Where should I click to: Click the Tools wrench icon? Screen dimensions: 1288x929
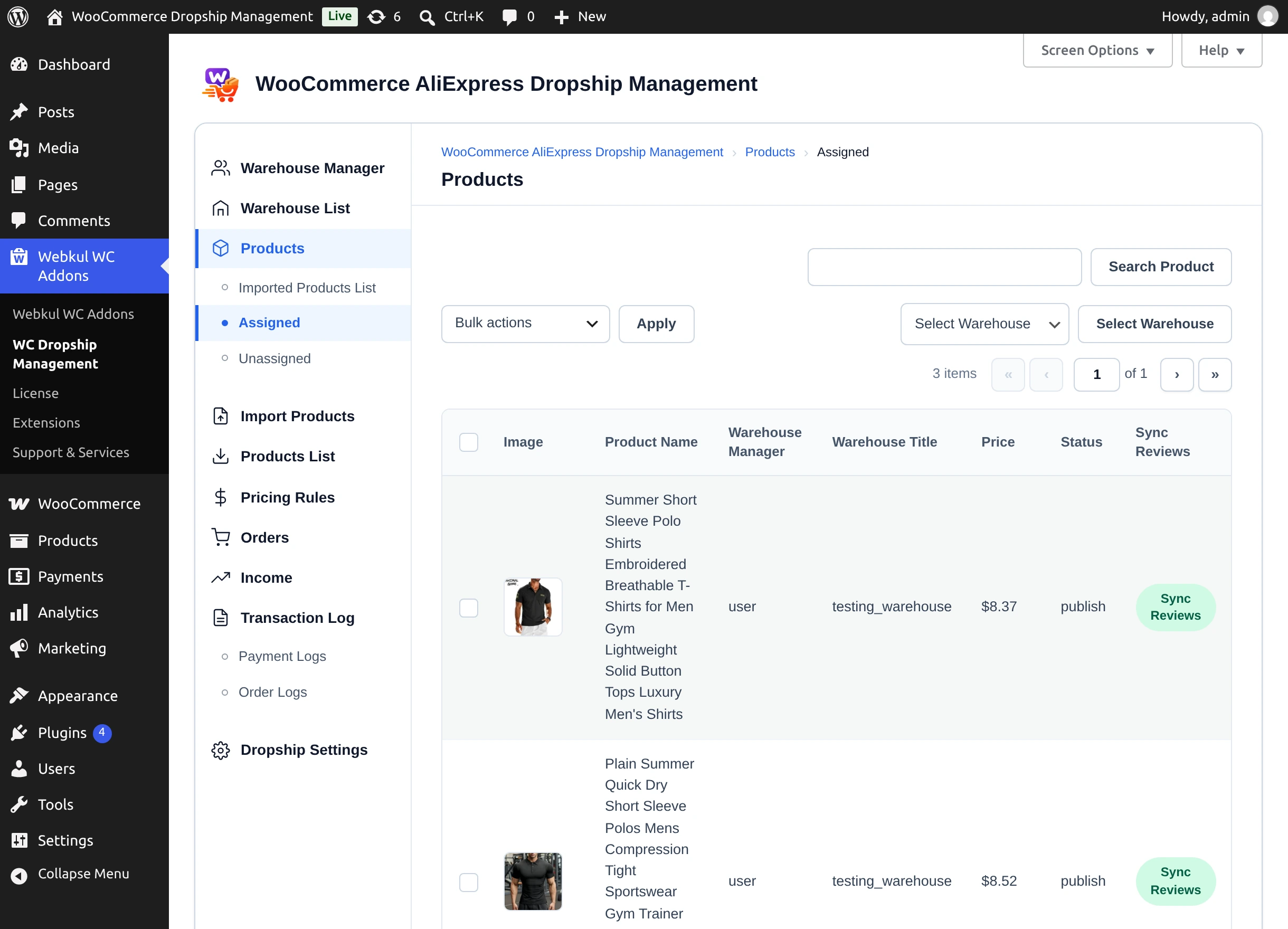tap(19, 804)
